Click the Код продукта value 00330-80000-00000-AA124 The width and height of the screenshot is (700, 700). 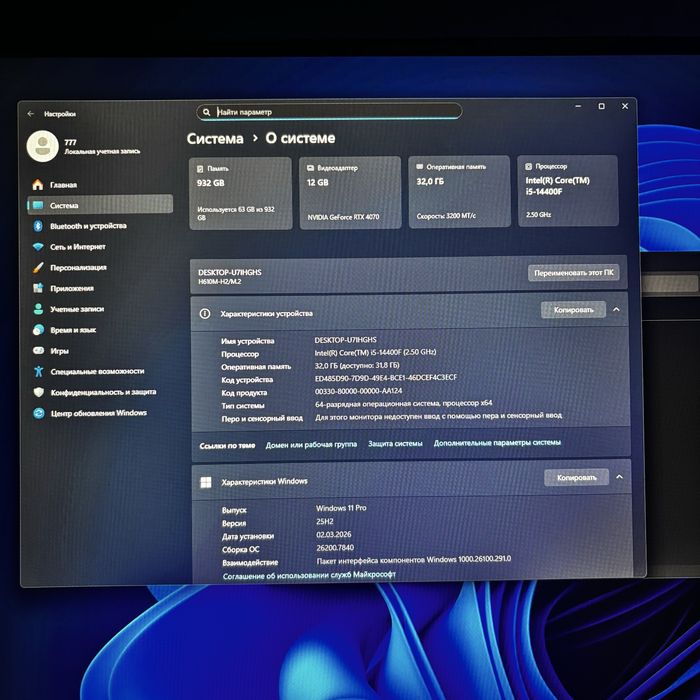(x=358, y=391)
